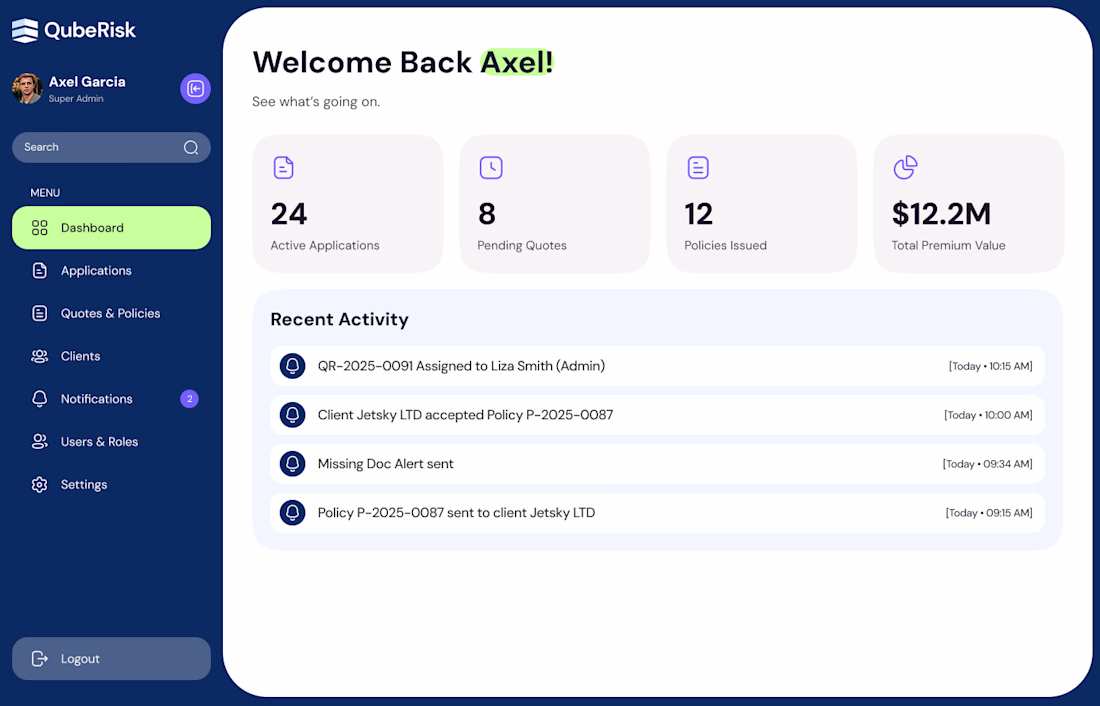Click the Users & Roles icon
The width and height of the screenshot is (1100, 706).
(40, 441)
